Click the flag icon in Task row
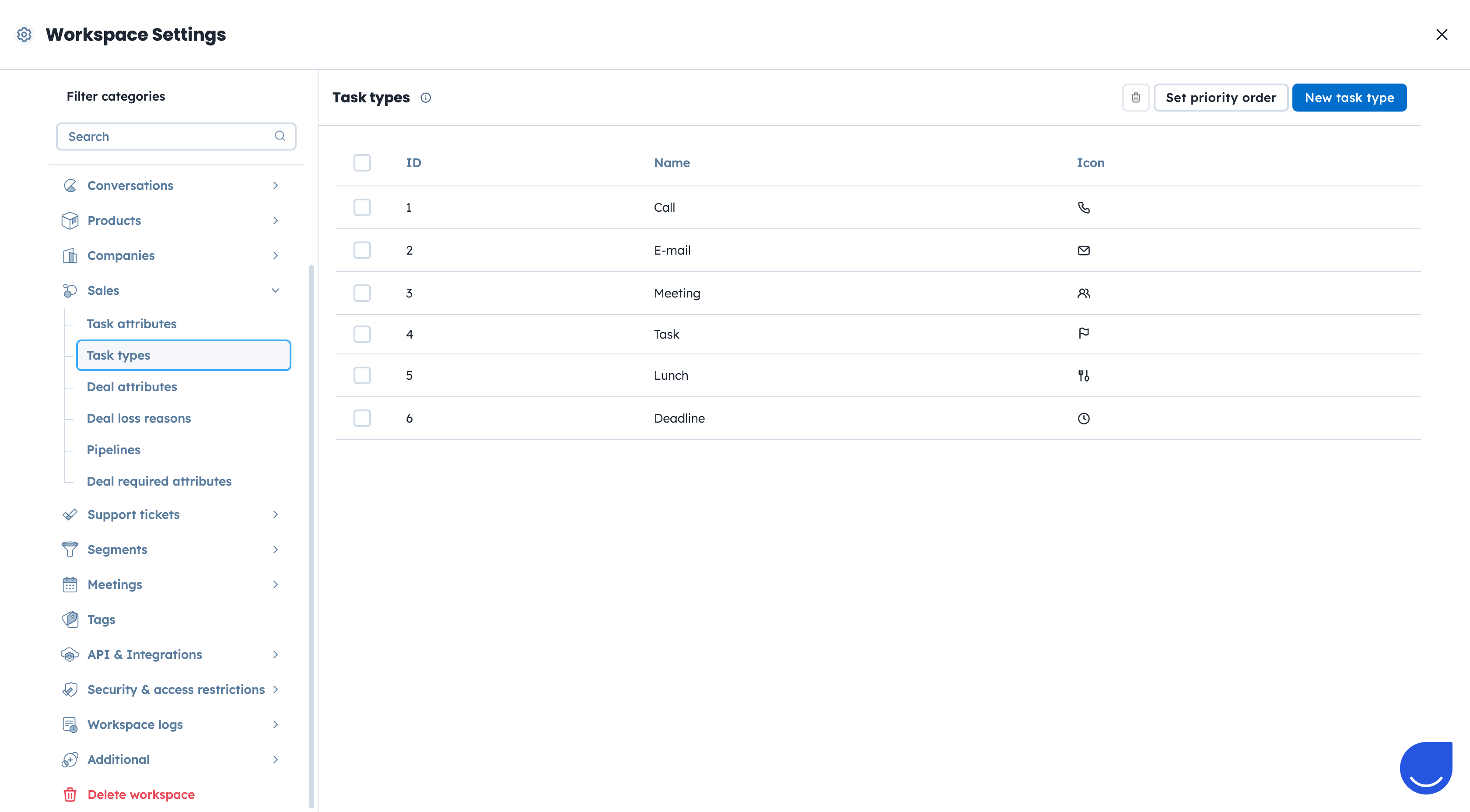1470x812 pixels. (x=1083, y=333)
